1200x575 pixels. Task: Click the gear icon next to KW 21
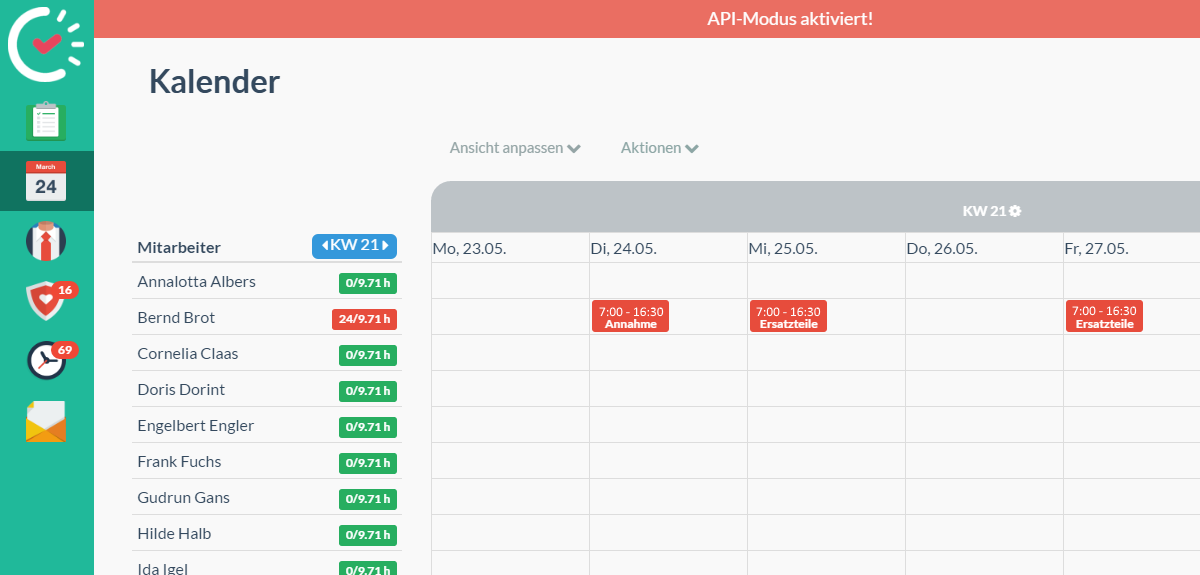pyautogui.click(x=1015, y=211)
